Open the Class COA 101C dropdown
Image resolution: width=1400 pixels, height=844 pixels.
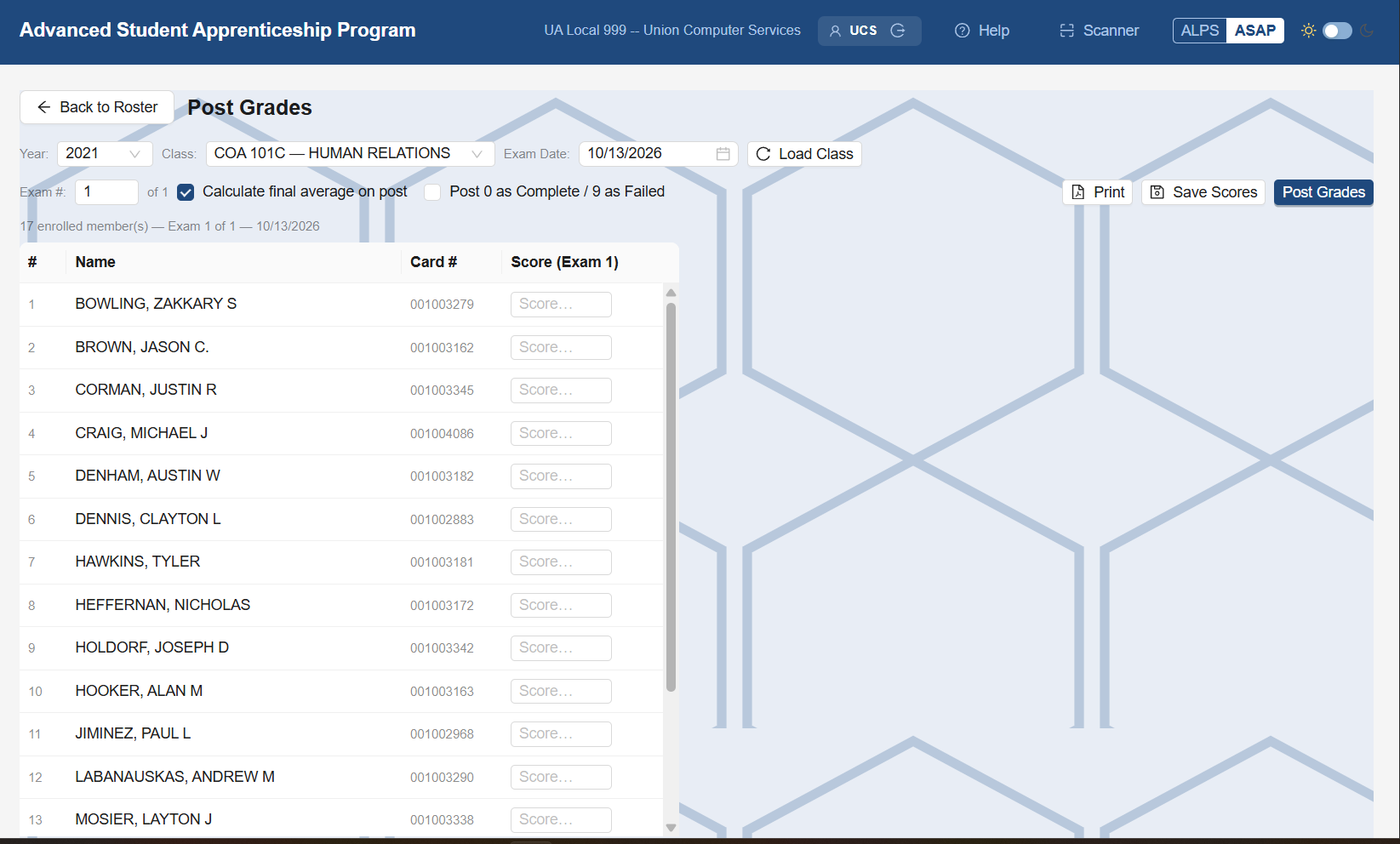[x=350, y=154]
